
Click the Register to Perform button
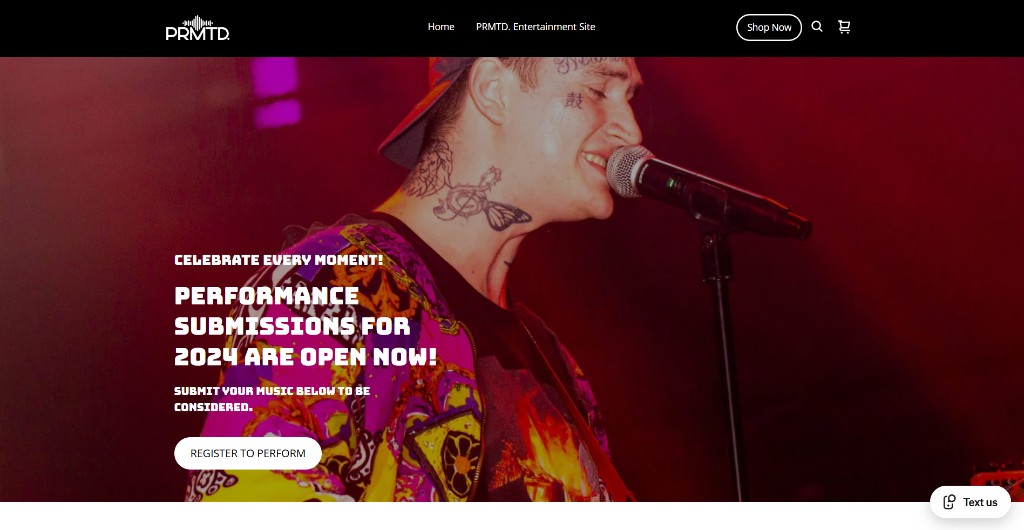pyautogui.click(x=248, y=453)
